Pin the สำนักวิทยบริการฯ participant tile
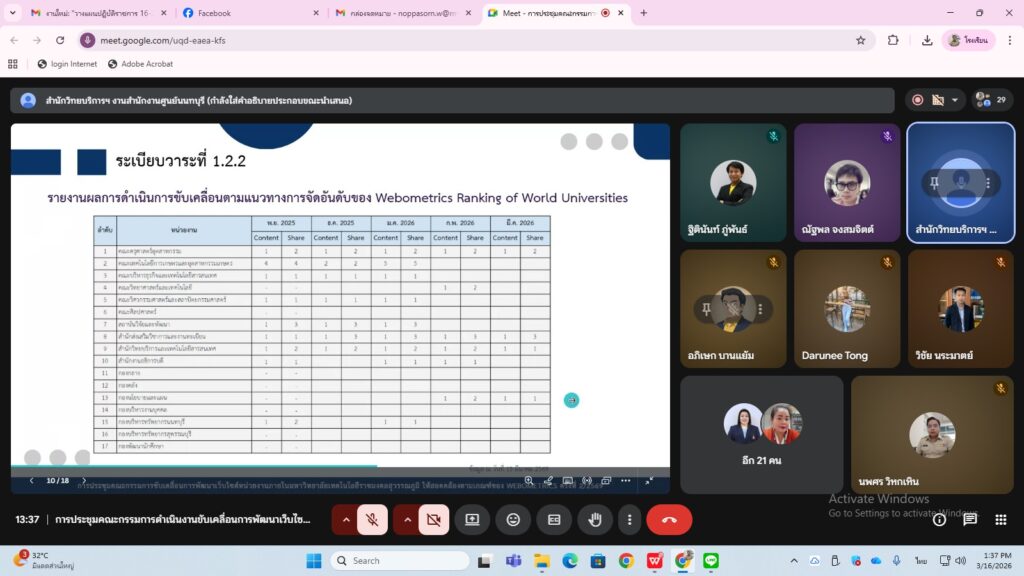This screenshot has width=1024, height=576. pyautogui.click(x=935, y=183)
